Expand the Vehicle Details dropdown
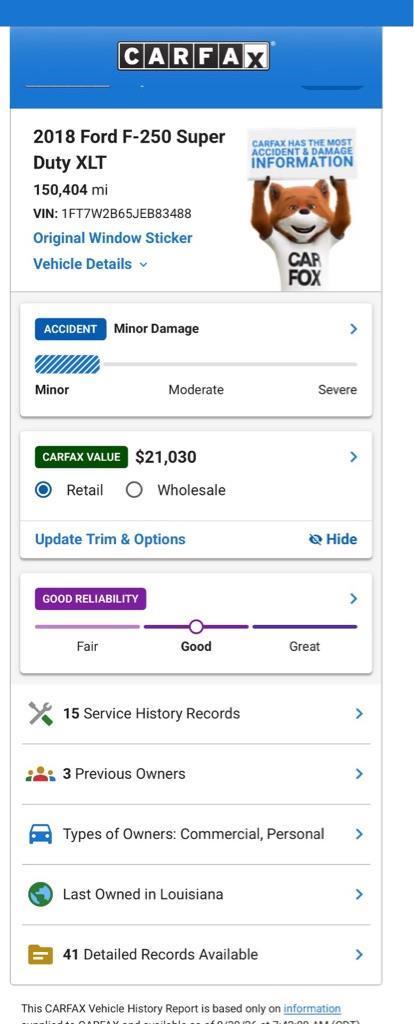This screenshot has height=1024, width=414. pos(90,264)
